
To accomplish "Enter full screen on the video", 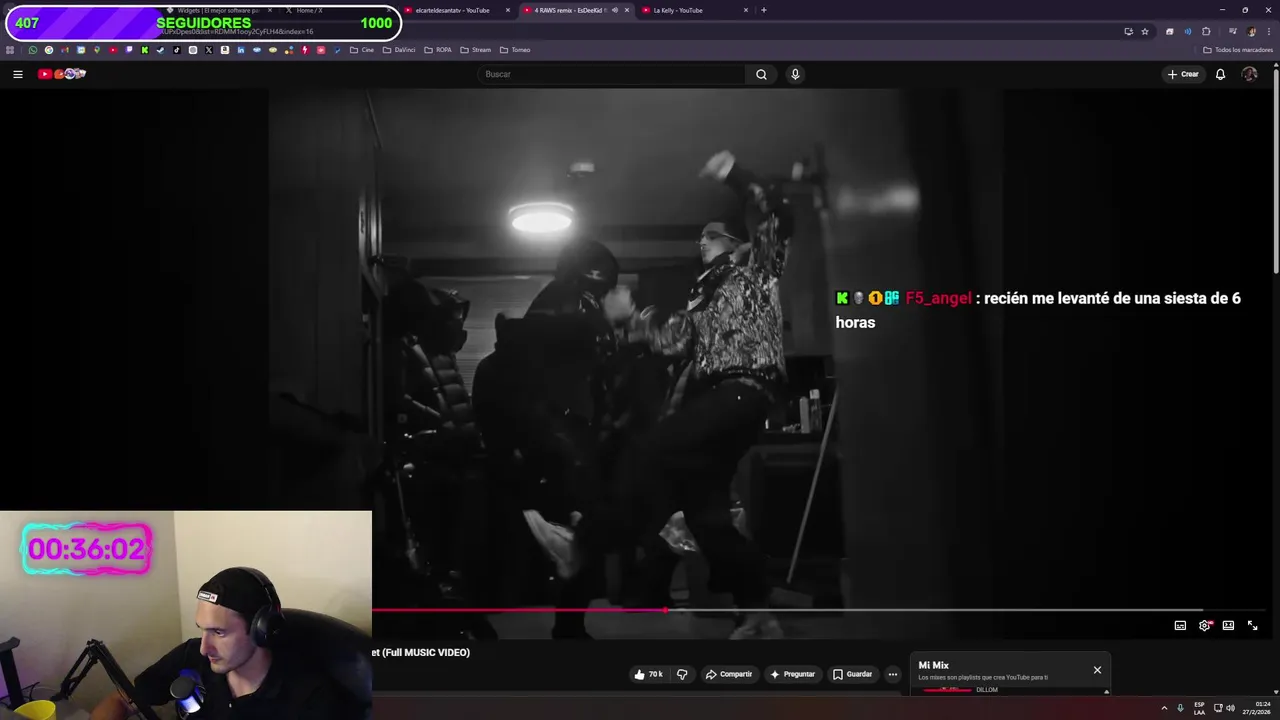I will pyautogui.click(x=1252, y=625).
